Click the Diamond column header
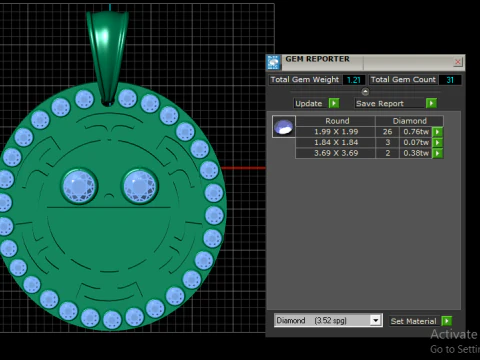Image resolution: width=480 pixels, height=360 pixels. pyautogui.click(x=409, y=121)
